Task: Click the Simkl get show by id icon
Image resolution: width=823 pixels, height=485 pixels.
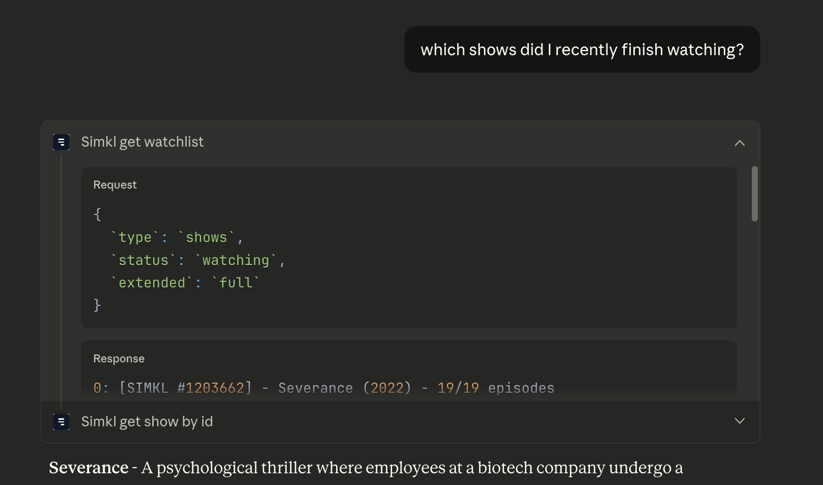Action: point(61,421)
